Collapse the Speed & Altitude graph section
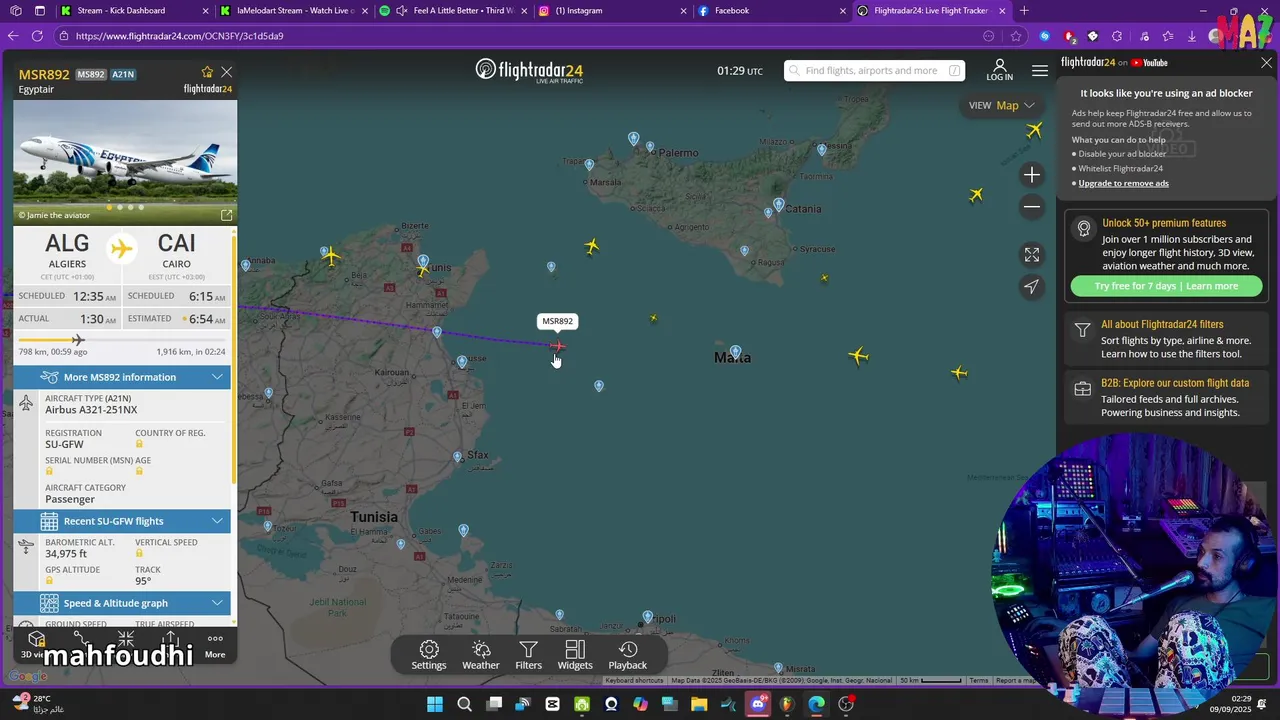This screenshot has height=720, width=1280. pyautogui.click(x=122, y=603)
